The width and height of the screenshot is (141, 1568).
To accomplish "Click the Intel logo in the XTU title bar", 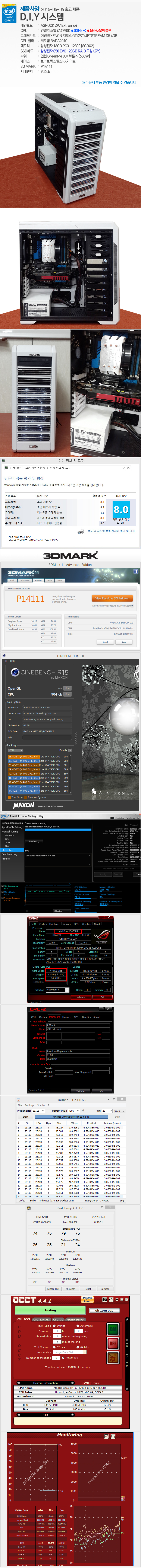I will 5,816.
